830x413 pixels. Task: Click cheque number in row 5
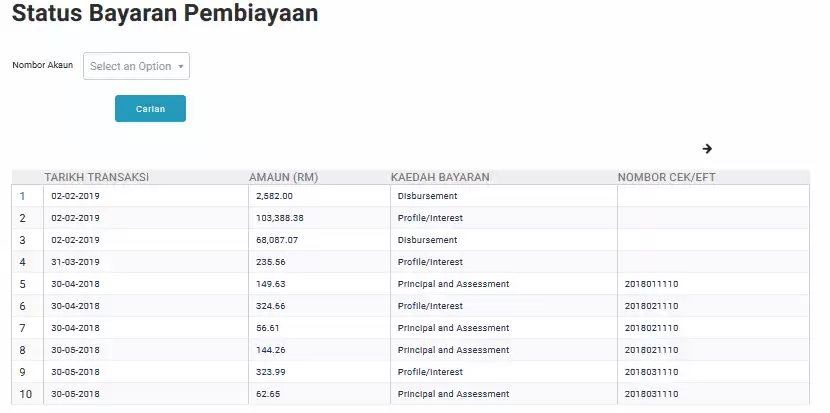[651, 284]
